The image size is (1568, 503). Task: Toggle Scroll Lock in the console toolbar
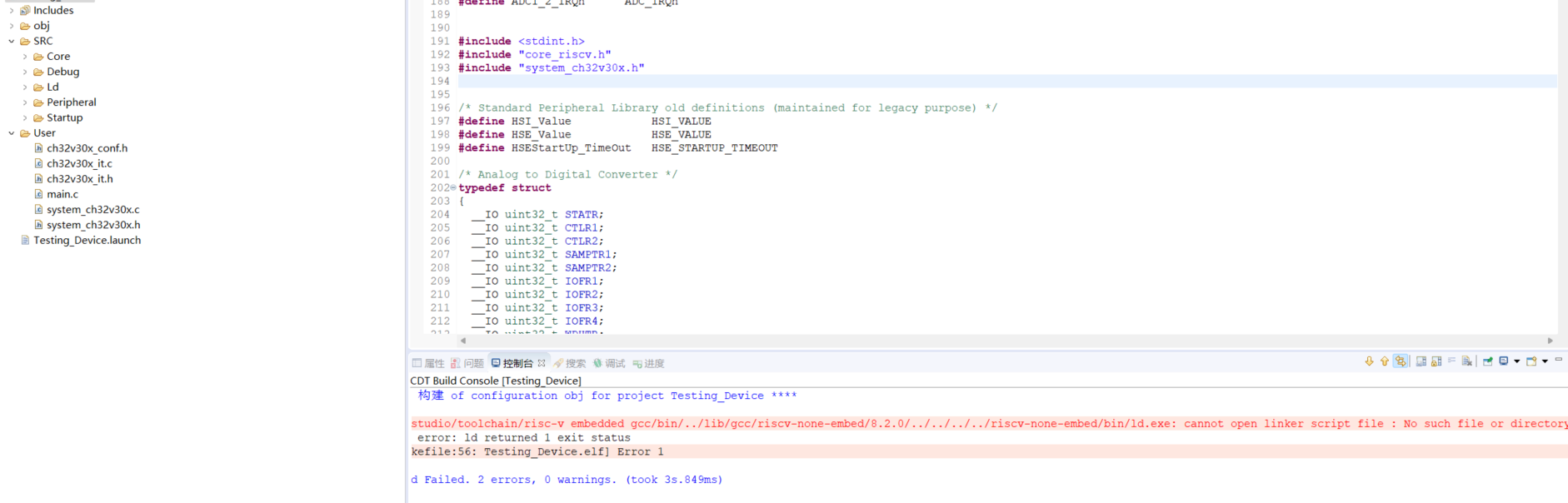coord(1436,361)
